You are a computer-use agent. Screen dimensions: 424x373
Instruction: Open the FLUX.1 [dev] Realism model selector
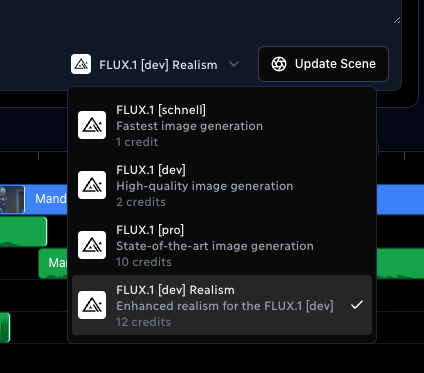155,64
